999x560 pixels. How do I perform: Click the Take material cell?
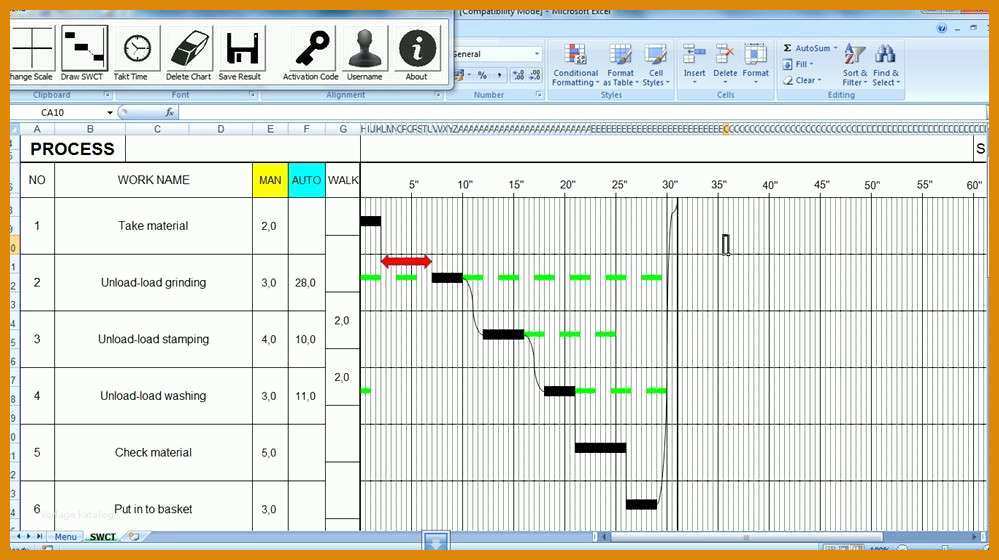pos(154,226)
